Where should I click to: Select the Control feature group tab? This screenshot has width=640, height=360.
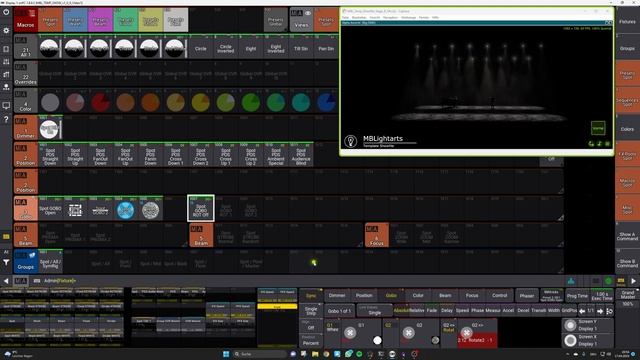(x=499, y=296)
